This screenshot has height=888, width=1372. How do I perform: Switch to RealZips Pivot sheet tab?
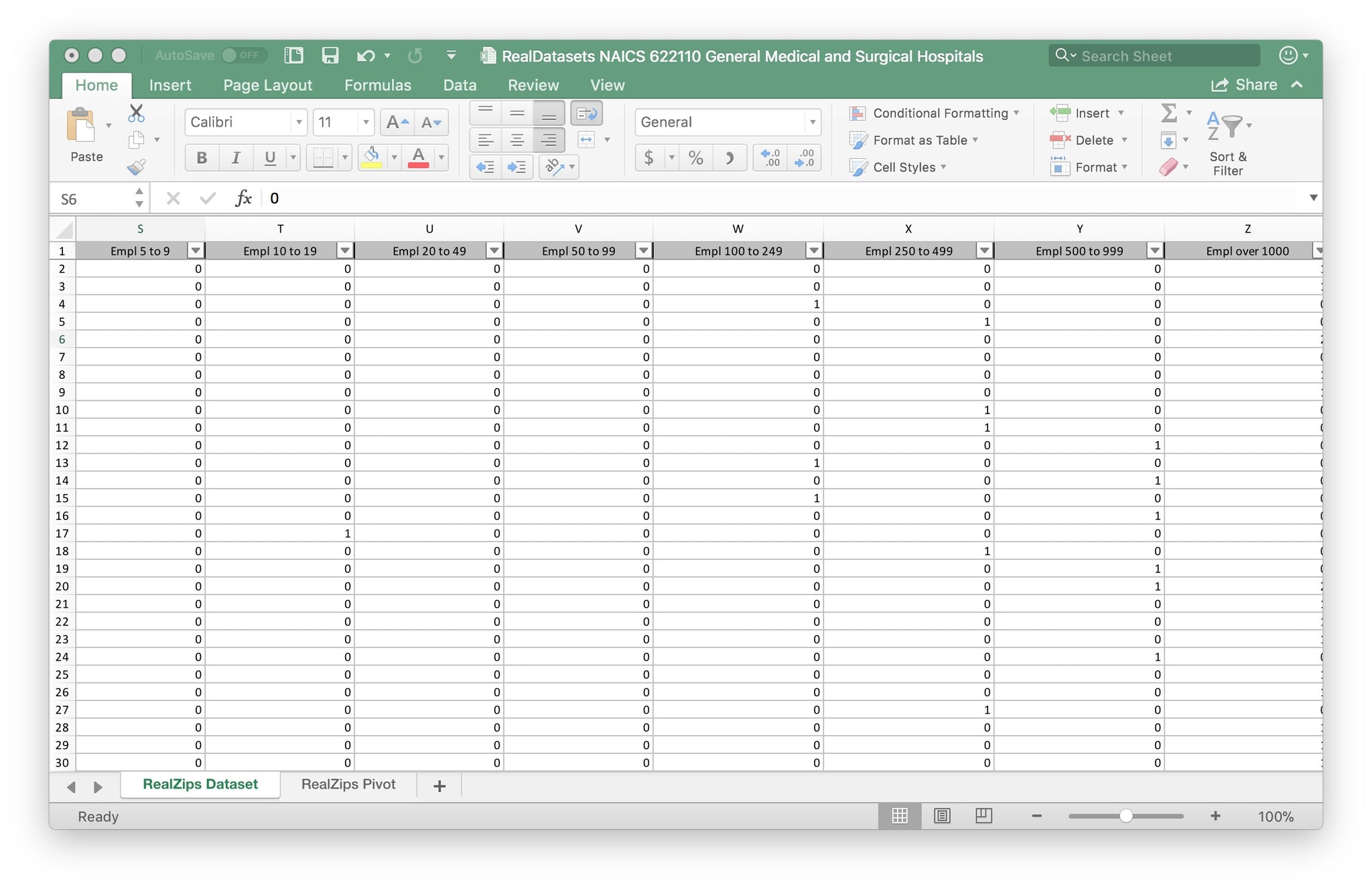click(x=348, y=784)
